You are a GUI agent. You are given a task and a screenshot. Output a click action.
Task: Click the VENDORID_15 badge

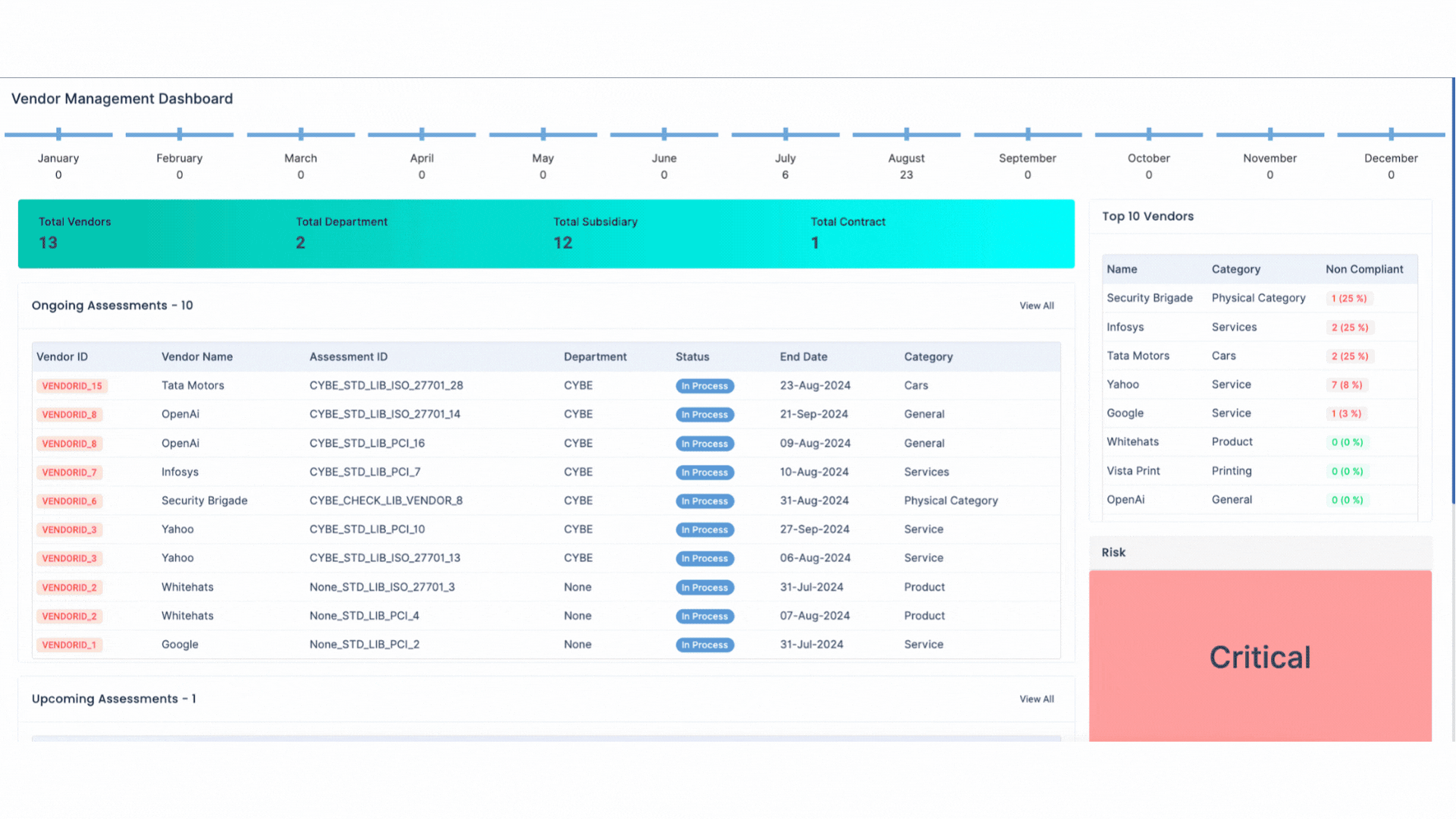click(x=72, y=386)
